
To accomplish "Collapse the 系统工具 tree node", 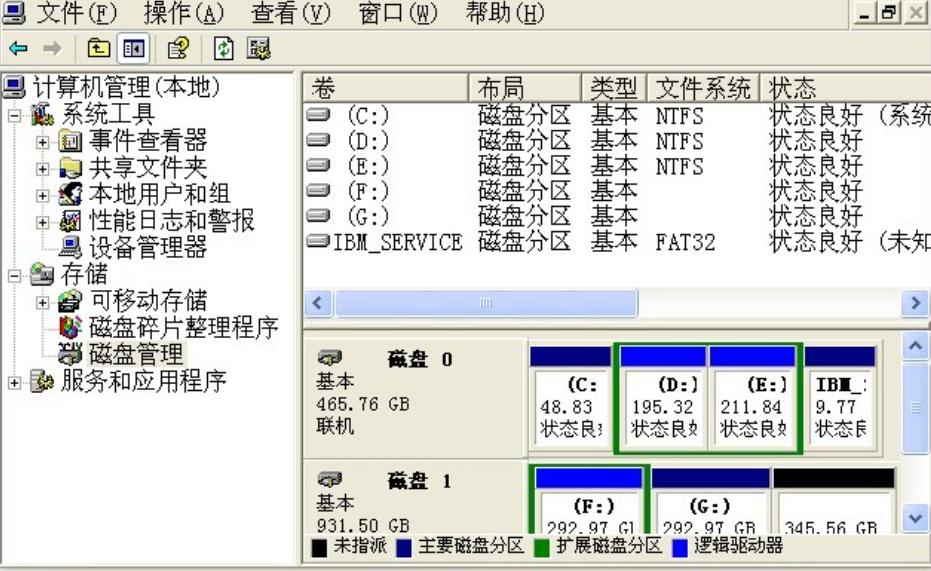I will (14, 115).
